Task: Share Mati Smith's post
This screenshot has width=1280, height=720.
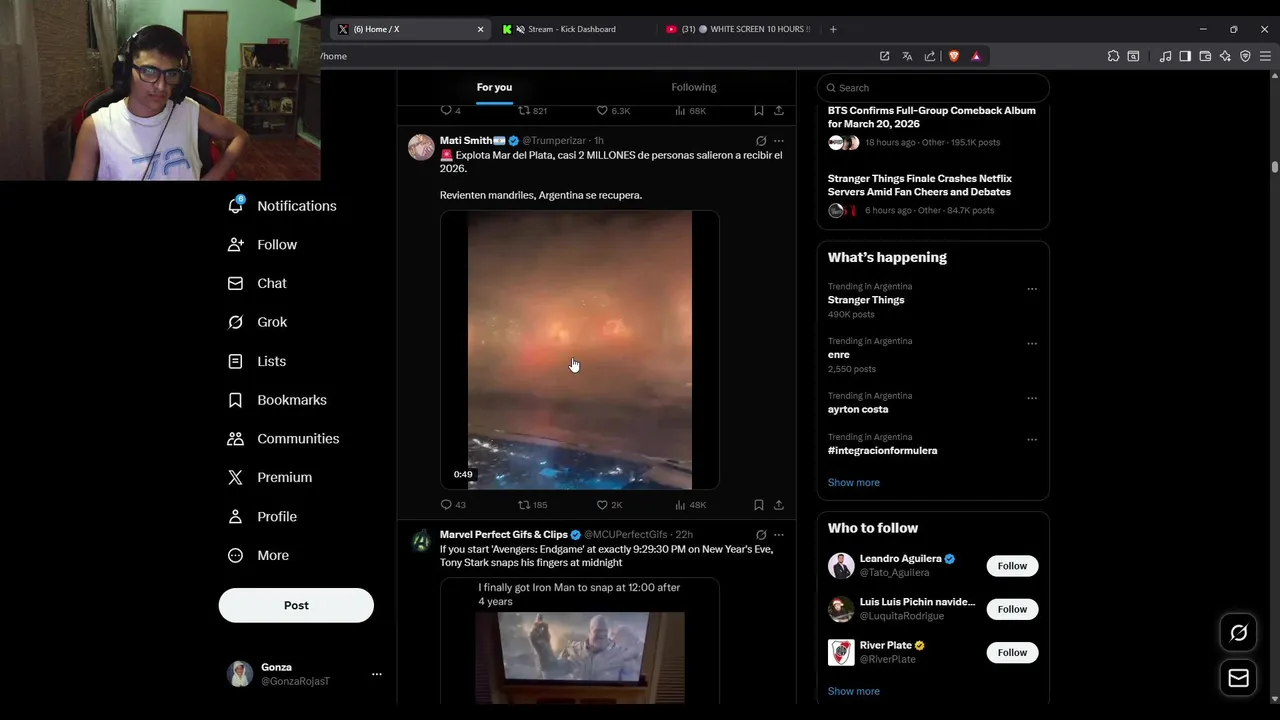Action: (779, 505)
